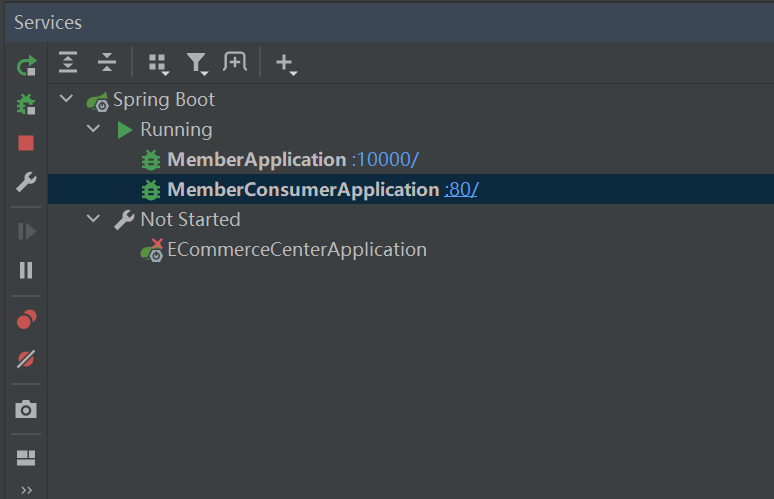Click the camera thread dump icon
The width and height of the screenshot is (774, 499).
27,409
